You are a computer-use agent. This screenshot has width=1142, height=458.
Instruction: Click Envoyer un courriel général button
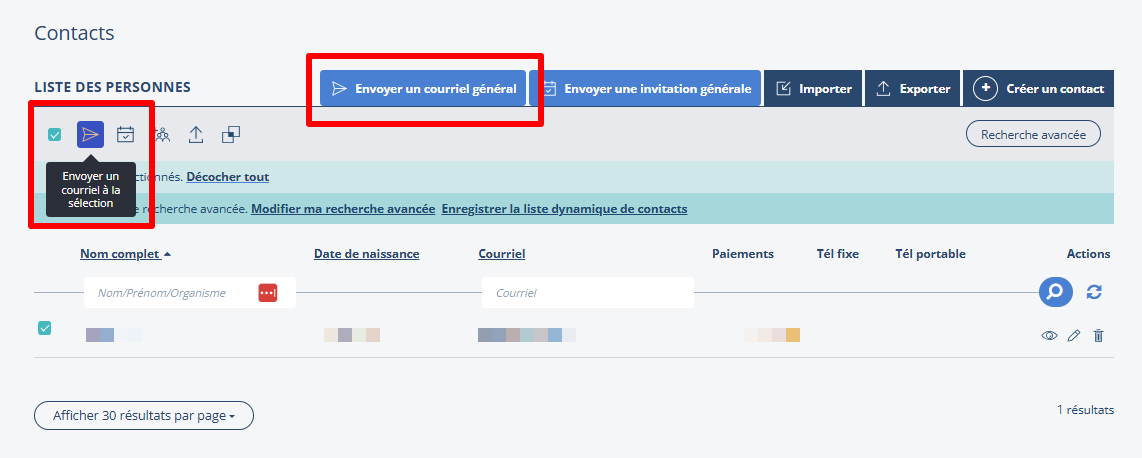click(x=423, y=89)
